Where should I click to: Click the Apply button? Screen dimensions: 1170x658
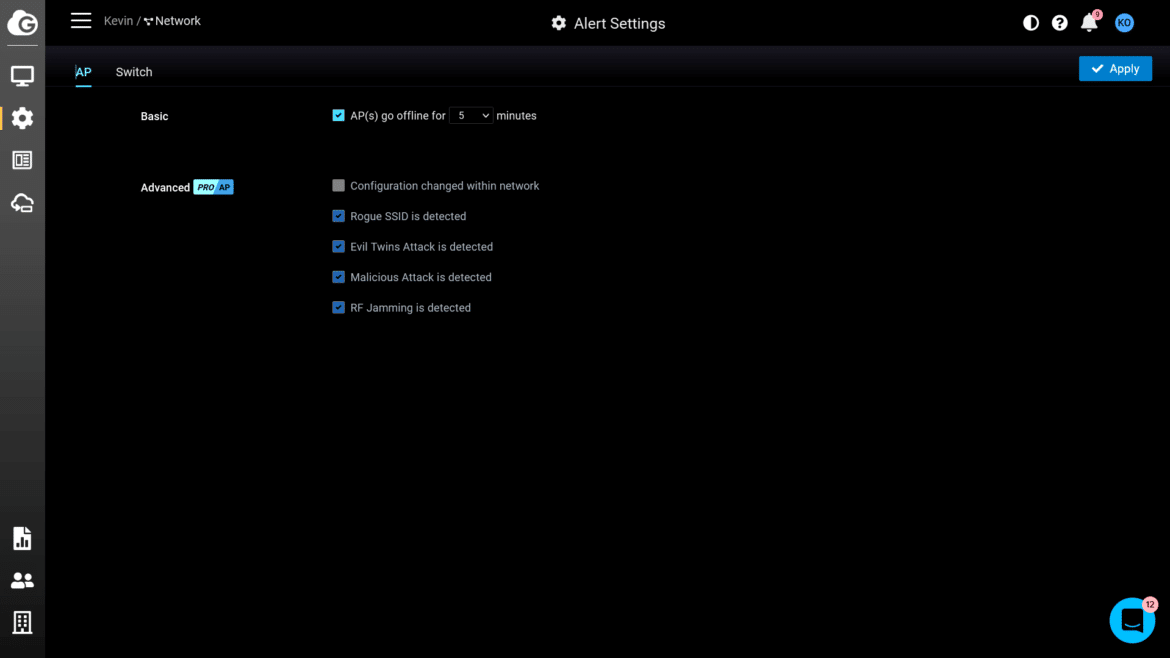point(1115,69)
